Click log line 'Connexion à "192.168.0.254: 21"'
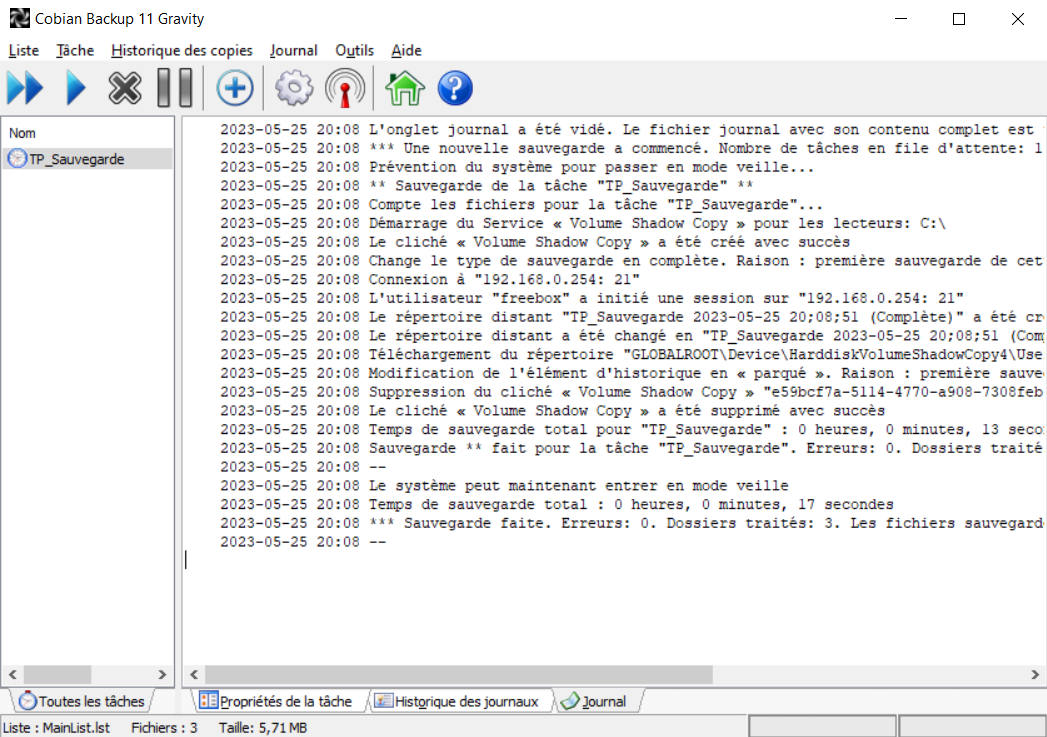1047x737 pixels. 430,279
